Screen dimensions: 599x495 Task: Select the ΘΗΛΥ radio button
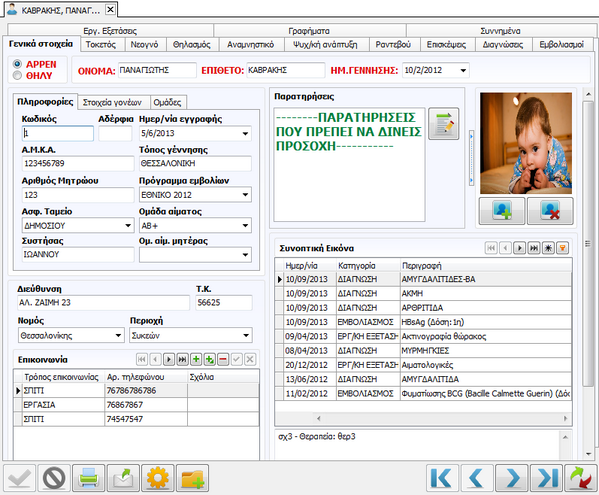click(17, 75)
